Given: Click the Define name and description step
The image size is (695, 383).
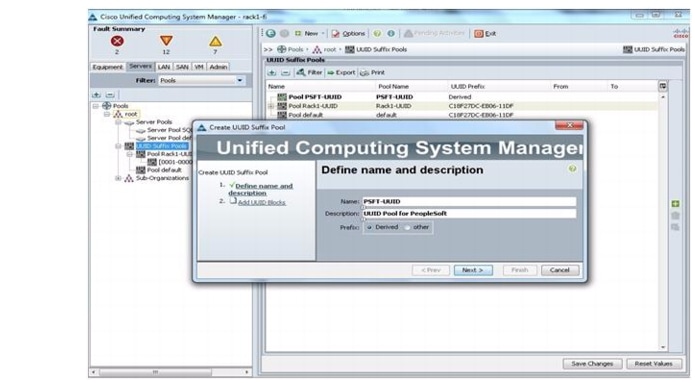Looking at the screenshot, I should (x=261, y=189).
